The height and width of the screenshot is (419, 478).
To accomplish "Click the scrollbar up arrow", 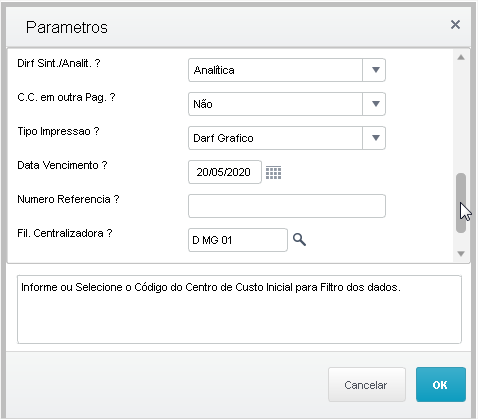I will coord(461,58).
